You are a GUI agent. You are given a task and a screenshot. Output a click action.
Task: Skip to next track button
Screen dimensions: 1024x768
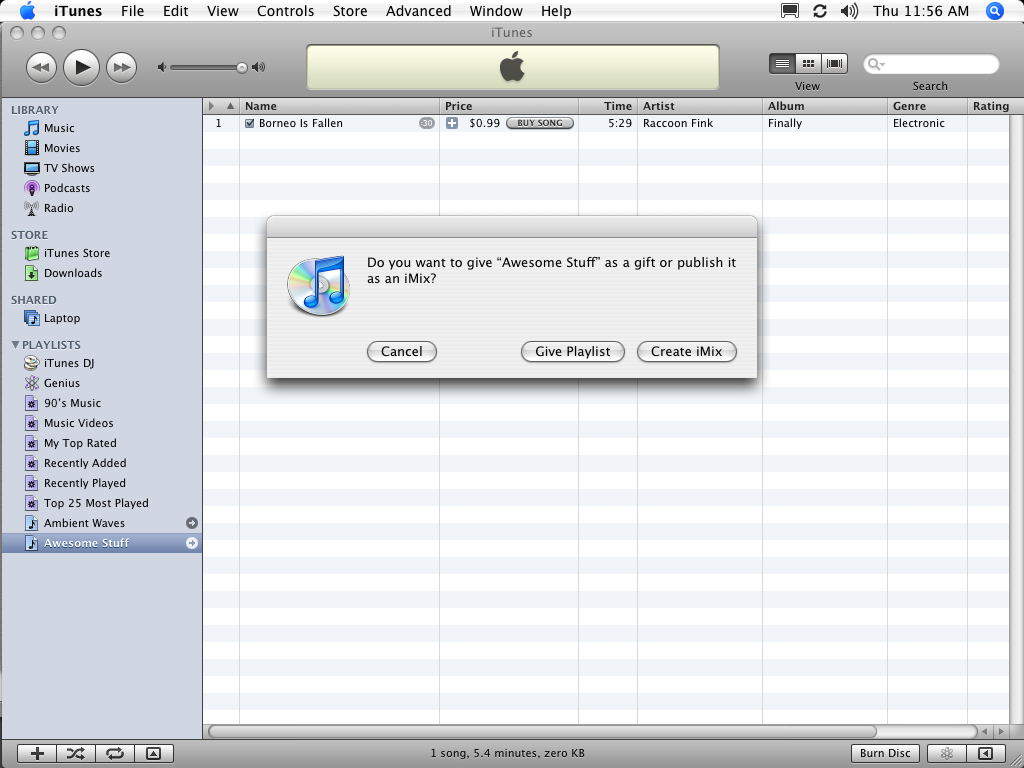click(121, 67)
